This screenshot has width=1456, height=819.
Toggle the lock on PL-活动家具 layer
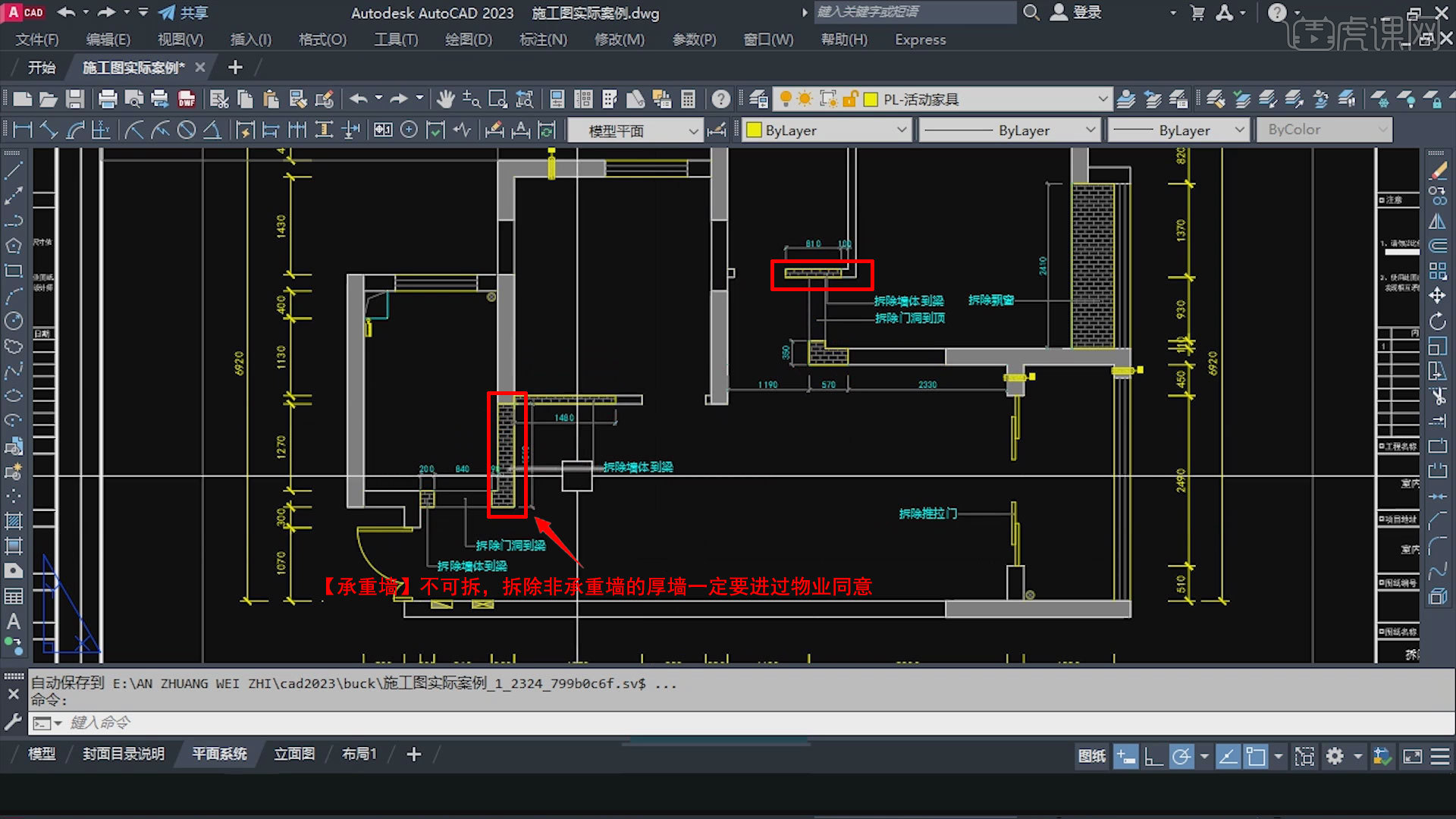[851, 99]
